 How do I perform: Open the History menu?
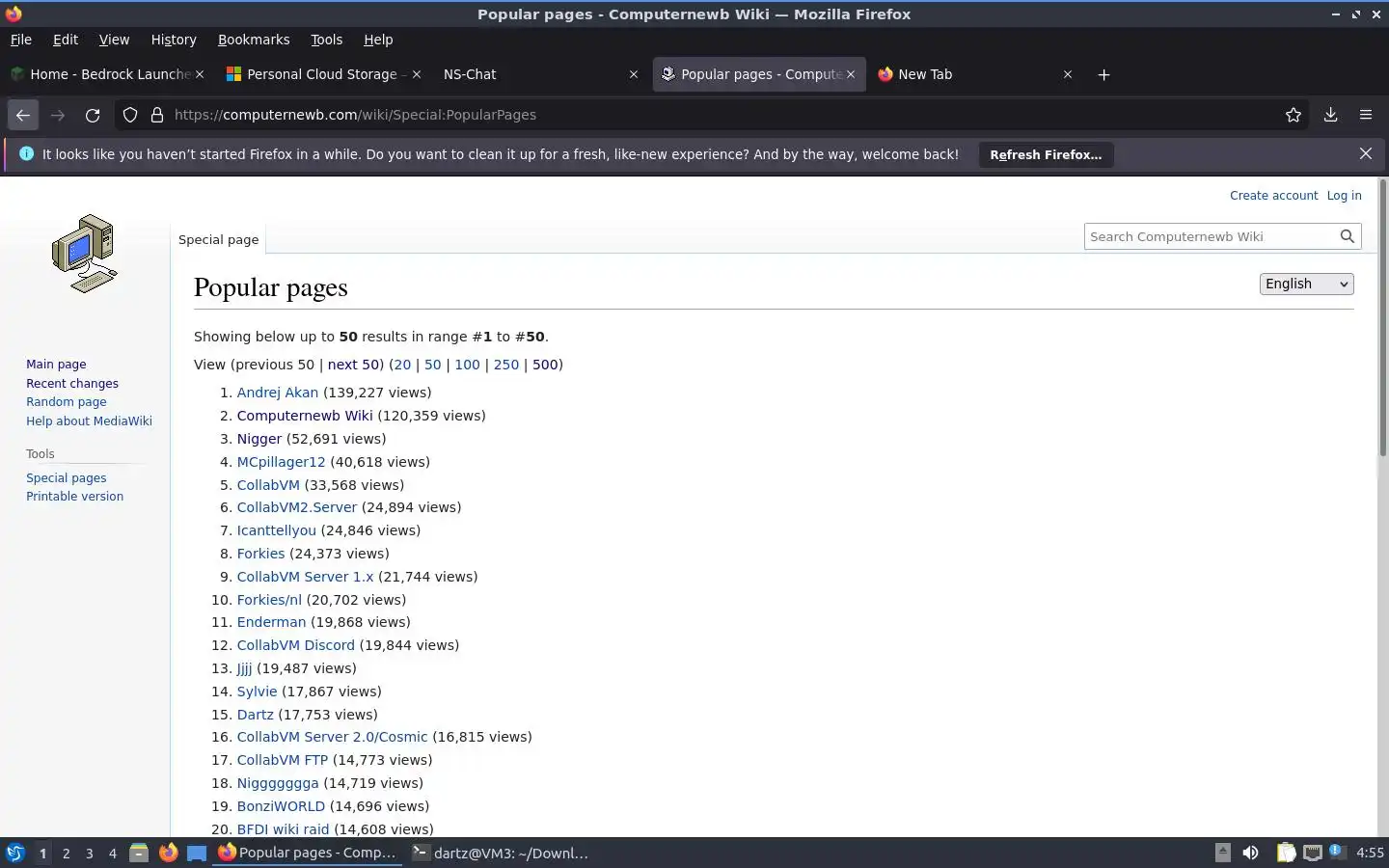[174, 40]
